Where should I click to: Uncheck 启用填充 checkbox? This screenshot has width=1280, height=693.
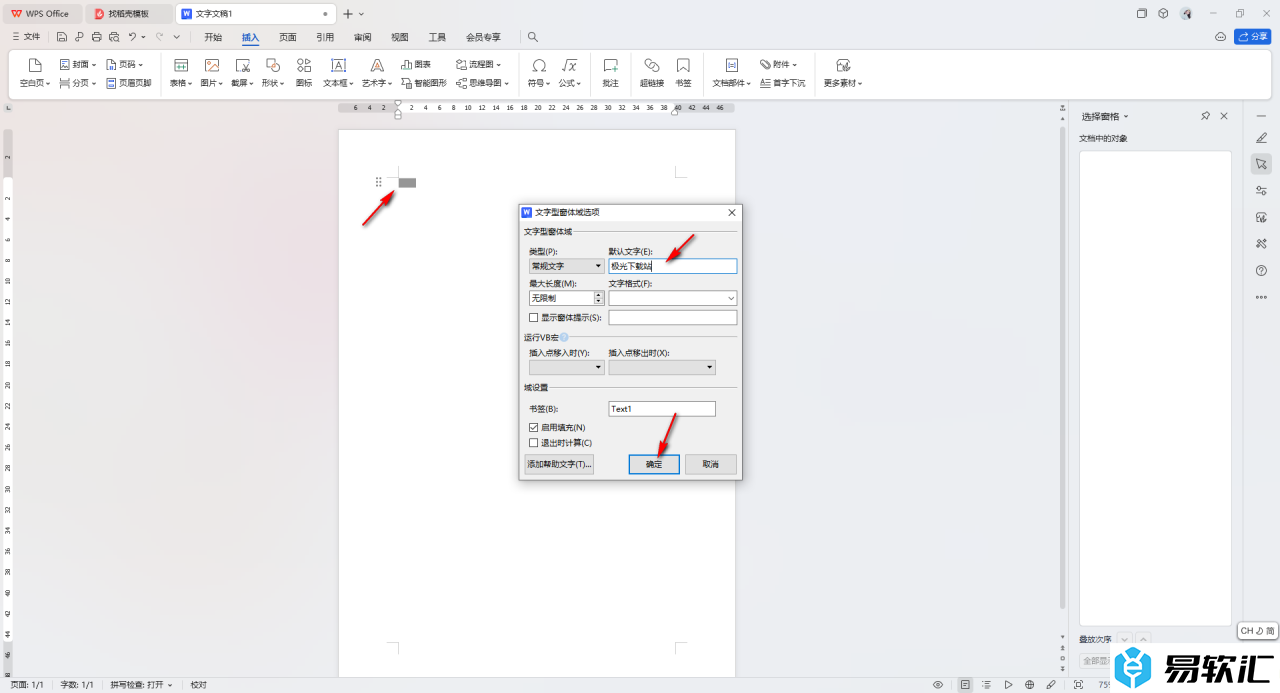pyautogui.click(x=533, y=428)
